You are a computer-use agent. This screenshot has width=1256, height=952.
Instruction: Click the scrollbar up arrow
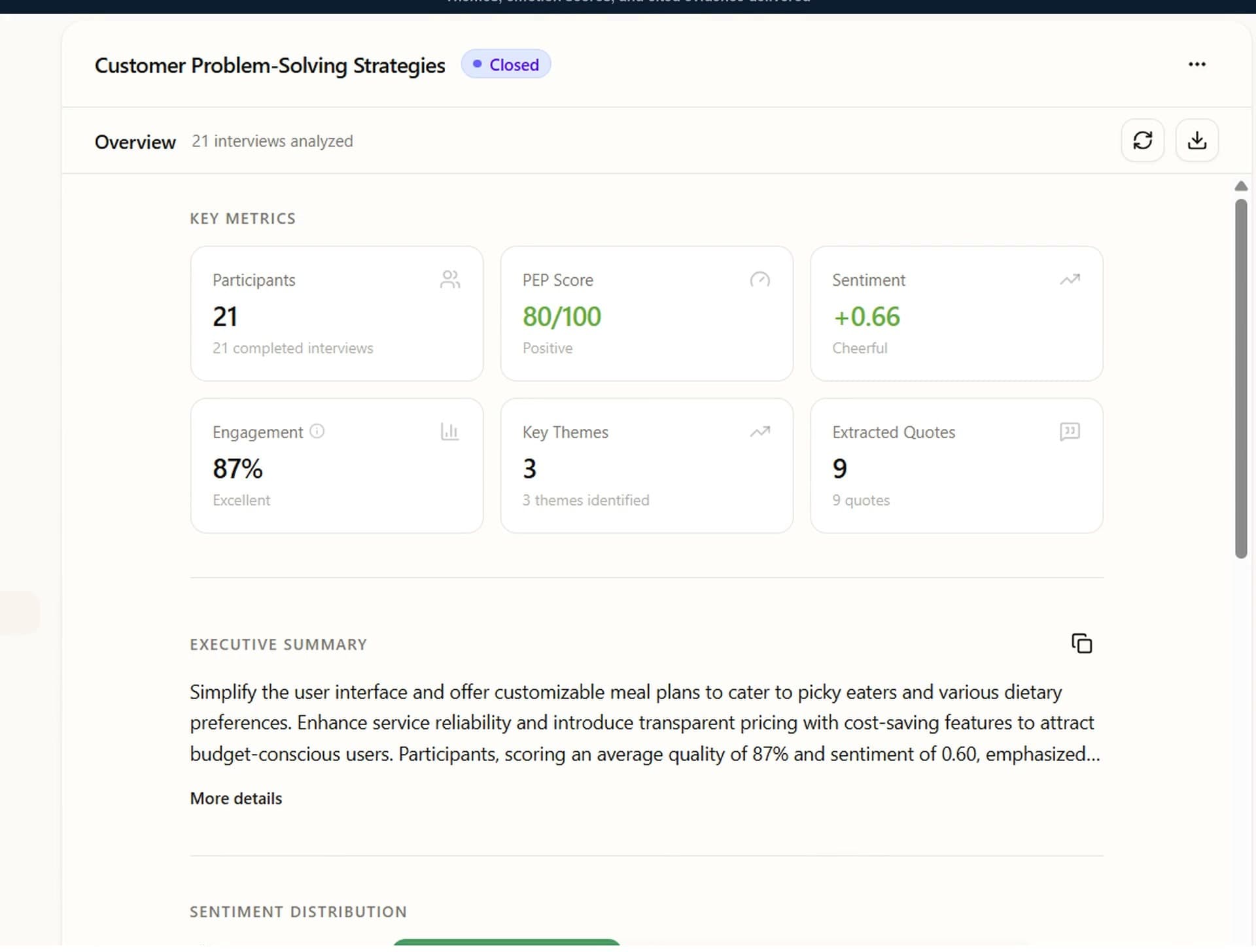pyautogui.click(x=1242, y=186)
